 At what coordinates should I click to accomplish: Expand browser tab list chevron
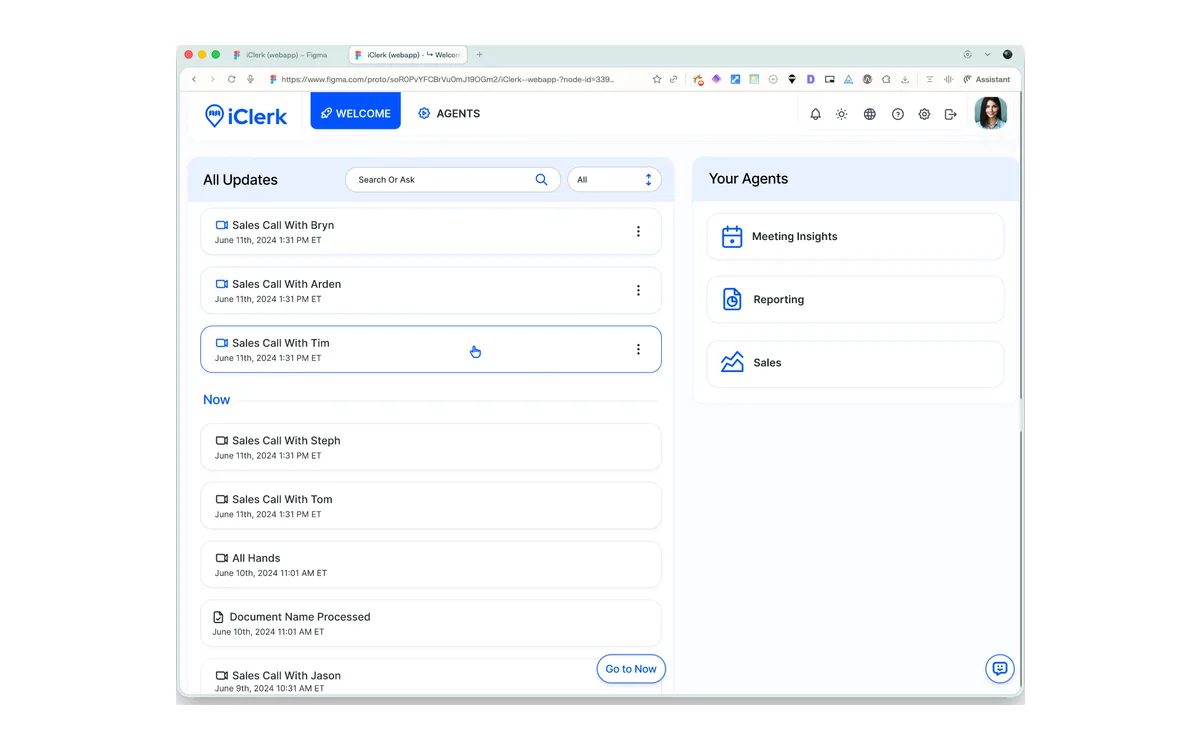[988, 55]
